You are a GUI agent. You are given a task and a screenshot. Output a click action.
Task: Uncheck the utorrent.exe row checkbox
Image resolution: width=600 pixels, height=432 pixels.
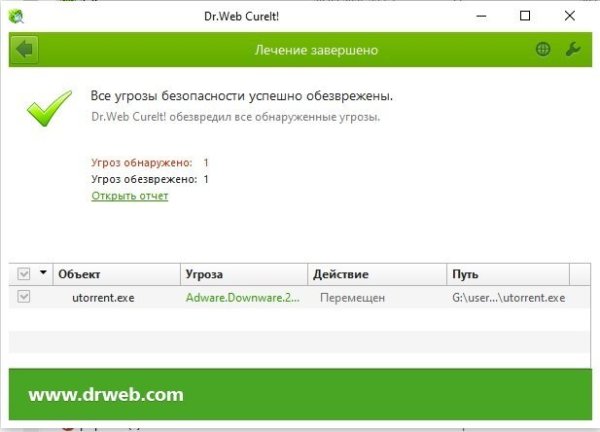pos(24,297)
